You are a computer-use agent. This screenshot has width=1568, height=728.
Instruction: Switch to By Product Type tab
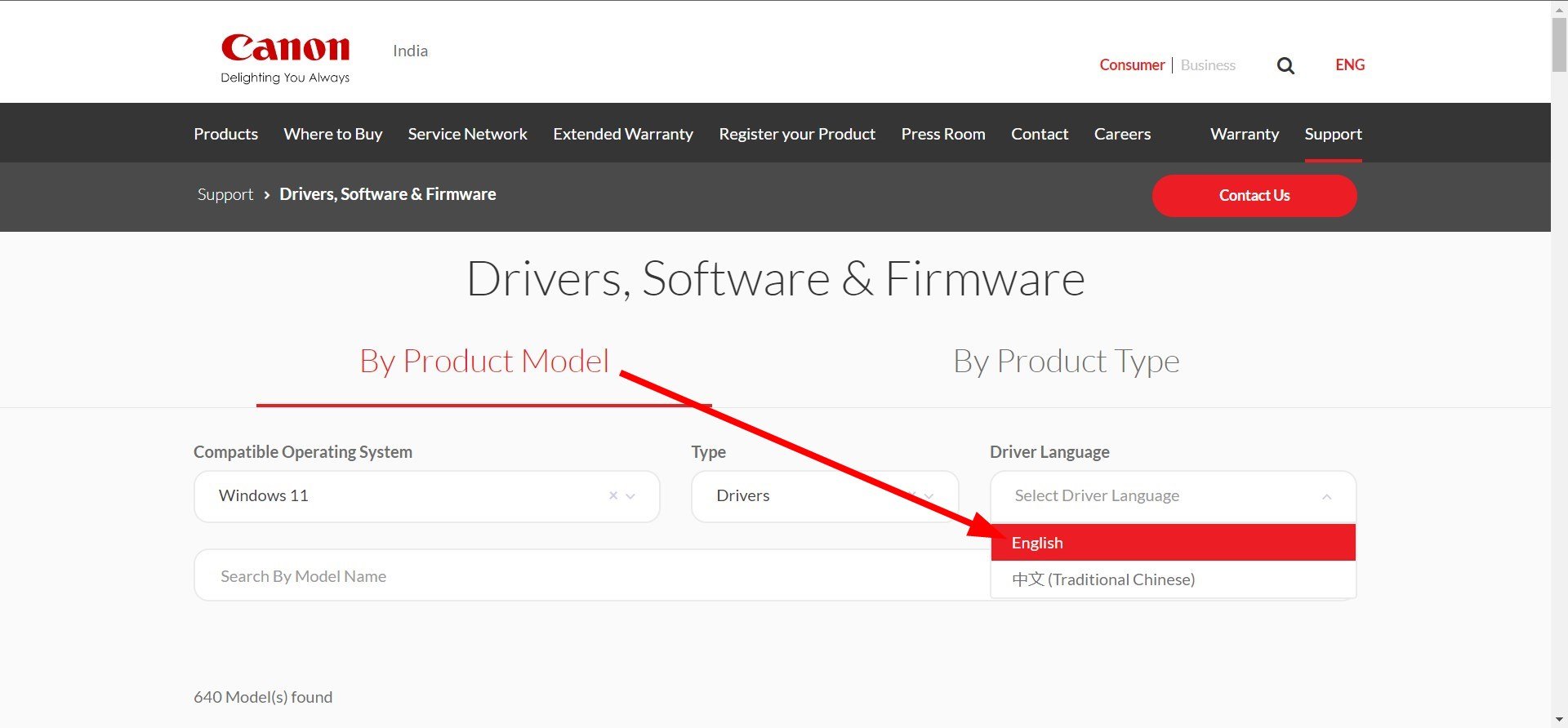tap(1067, 361)
